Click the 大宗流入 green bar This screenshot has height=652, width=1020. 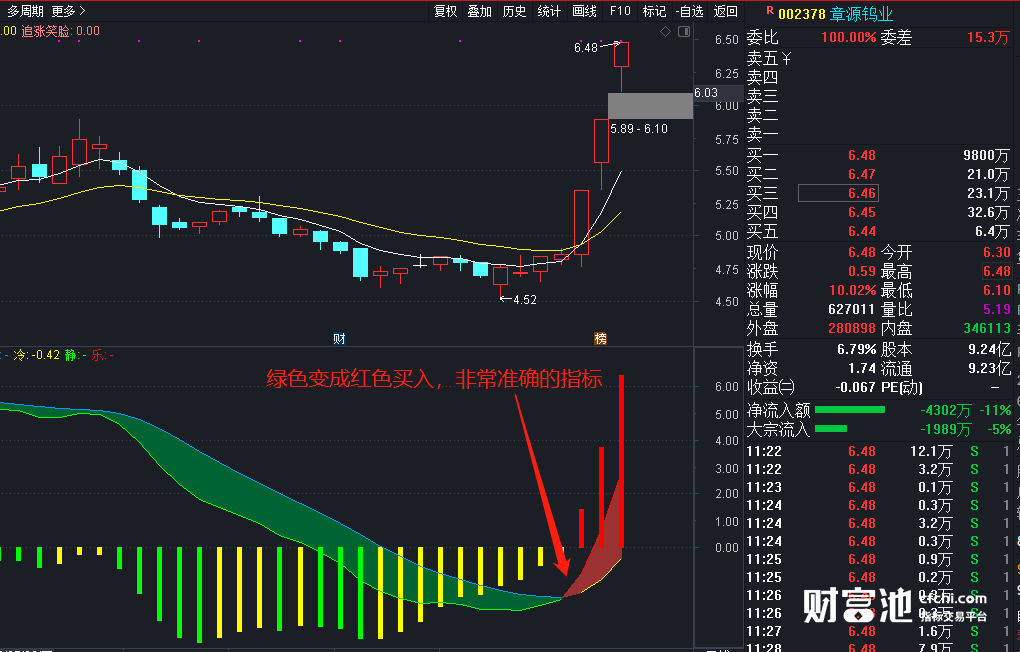tap(831, 428)
